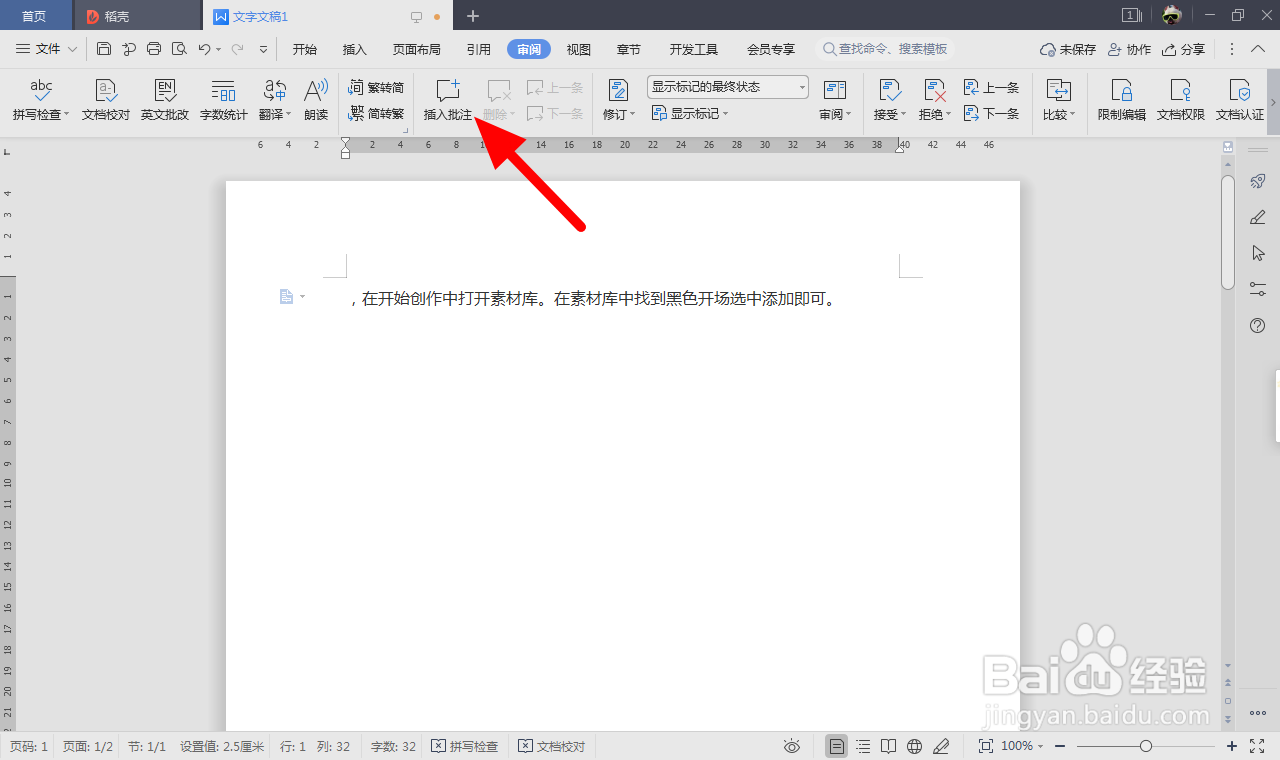
Task: Toggle eye protection mode in the status bar
Action: click(792, 746)
